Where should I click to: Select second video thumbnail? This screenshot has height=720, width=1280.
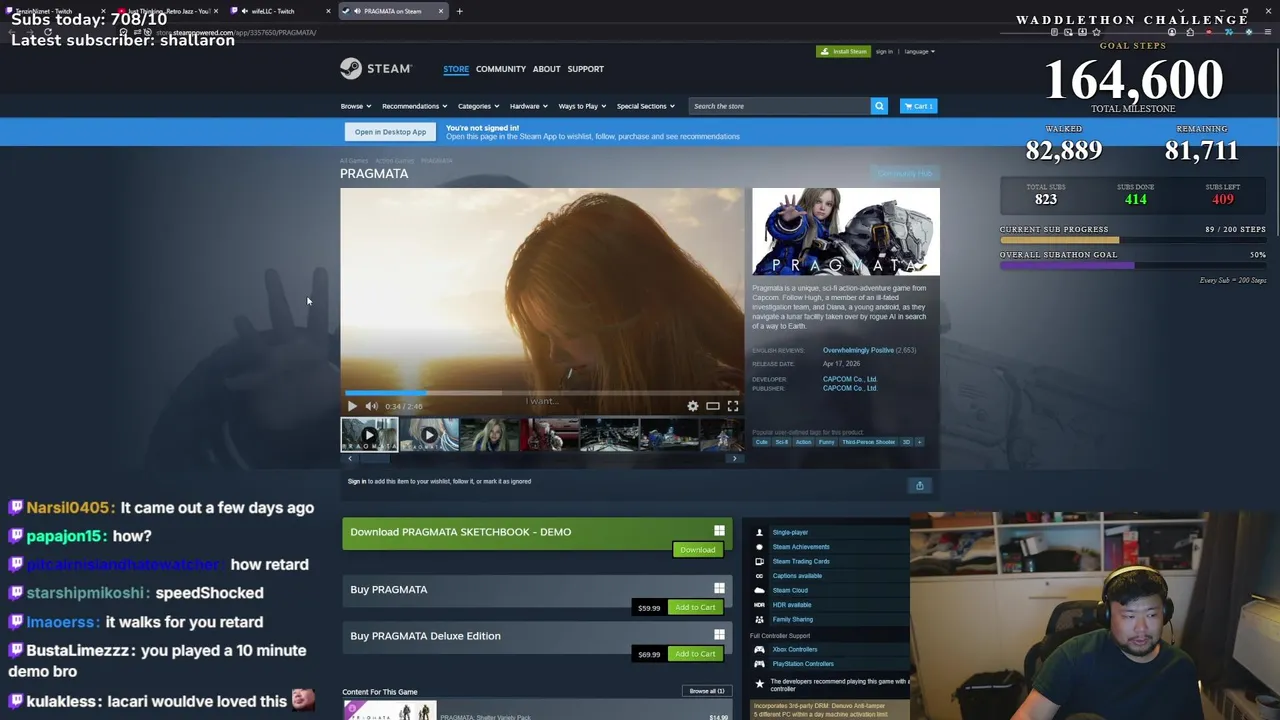429,435
